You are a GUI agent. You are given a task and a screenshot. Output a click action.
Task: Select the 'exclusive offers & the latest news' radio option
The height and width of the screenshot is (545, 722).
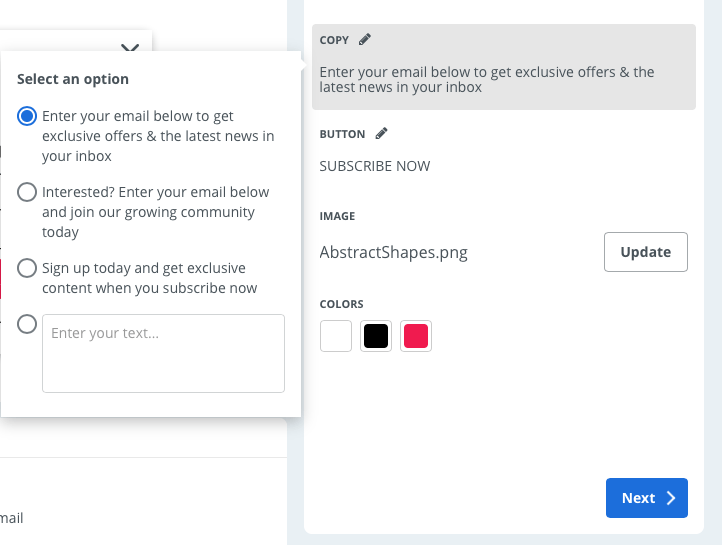click(x=27, y=116)
